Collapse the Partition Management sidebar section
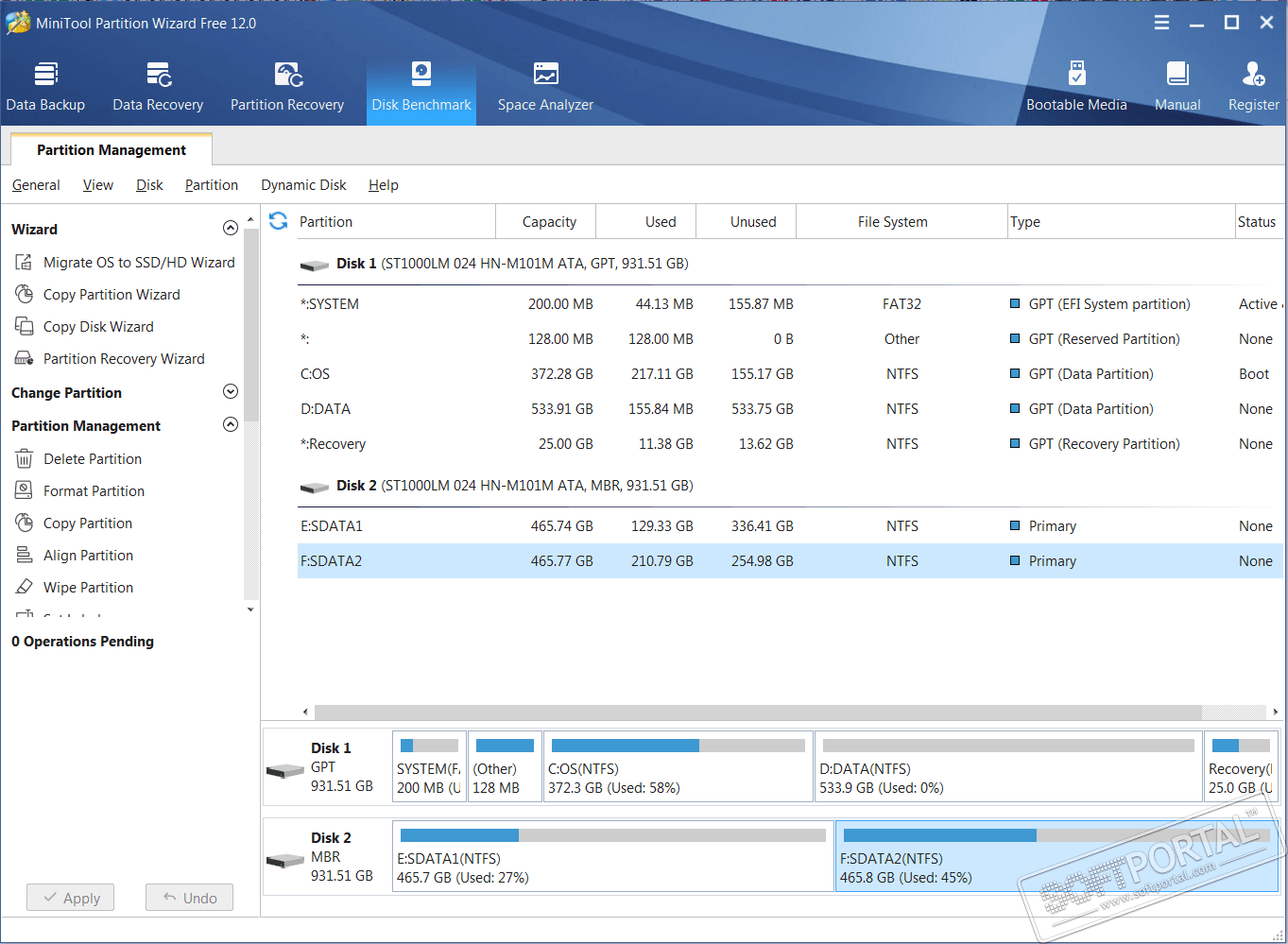Screen dimensions: 1288x944 (x=230, y=425)
